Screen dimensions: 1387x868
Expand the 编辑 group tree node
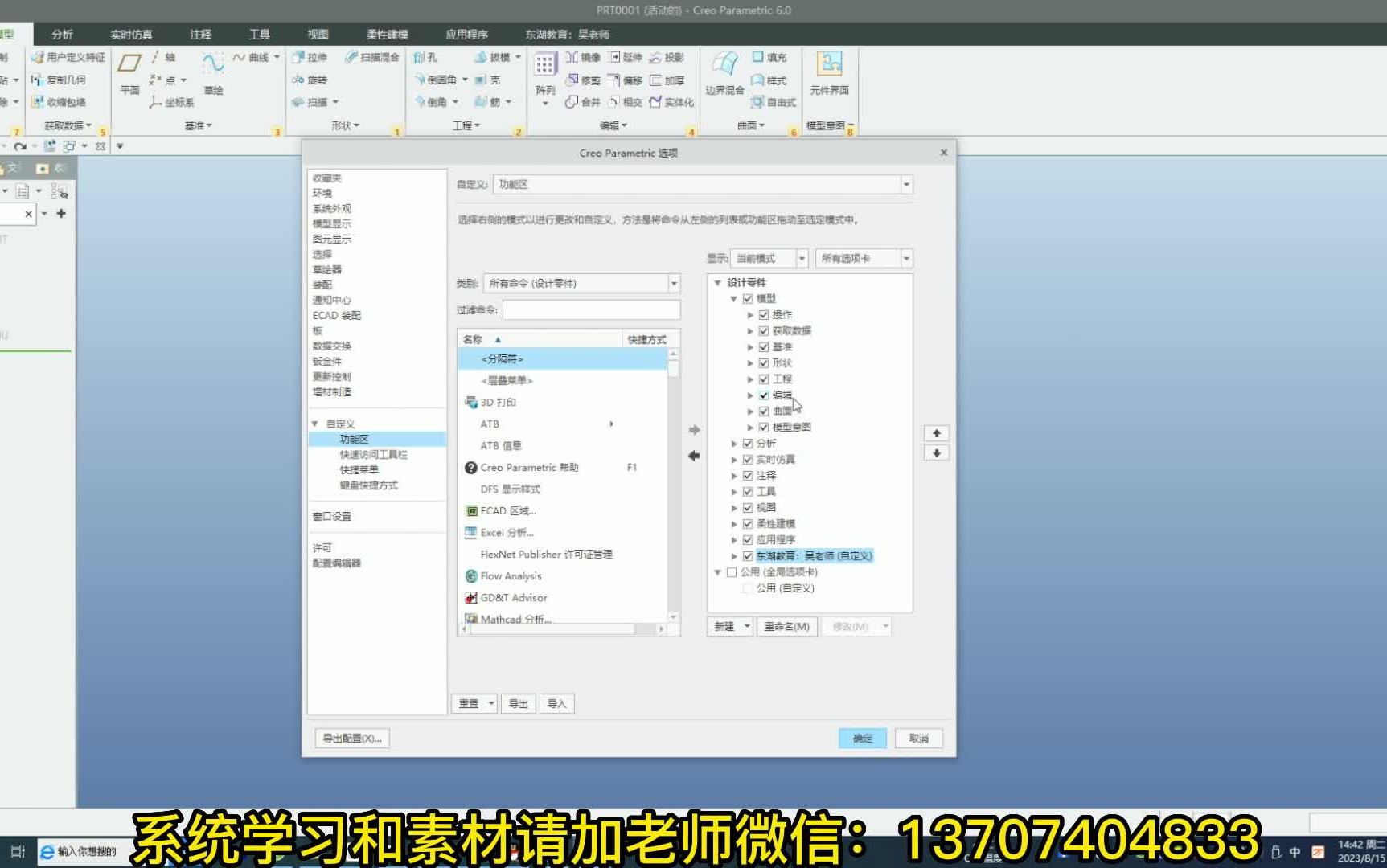coord(750,395)
